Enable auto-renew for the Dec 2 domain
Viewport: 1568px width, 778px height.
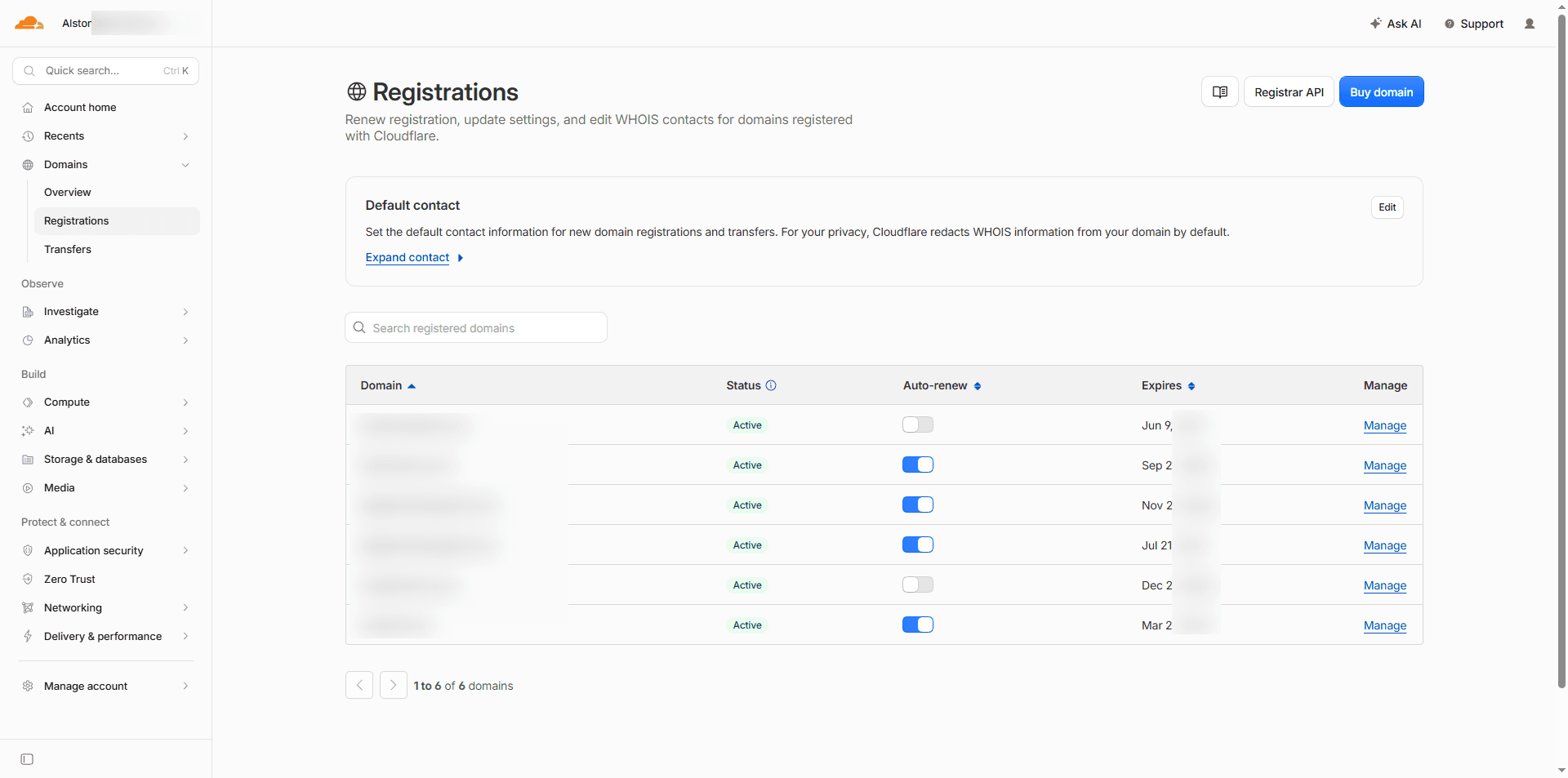coord(918,585)
